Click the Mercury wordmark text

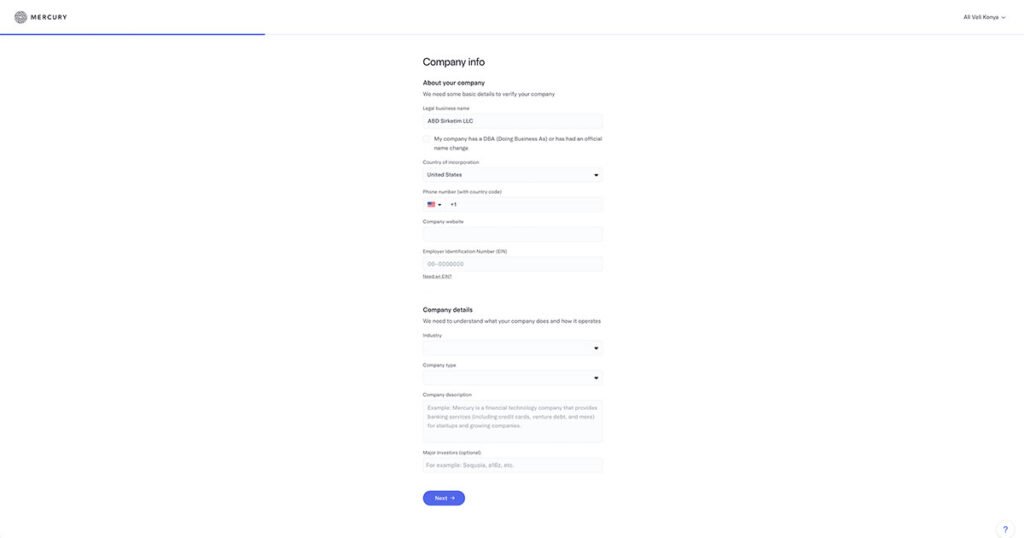[x=49, y=17]
